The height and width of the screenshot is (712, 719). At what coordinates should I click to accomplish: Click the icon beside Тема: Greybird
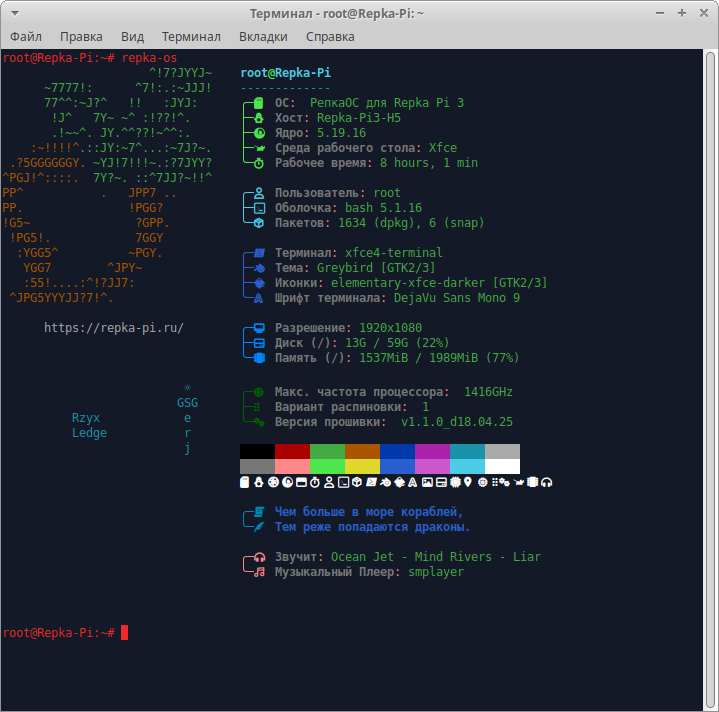[x=260, y=268]
